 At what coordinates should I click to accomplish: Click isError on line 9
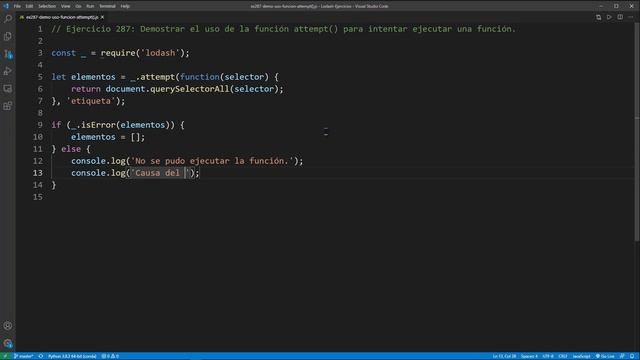tap(98, 125)
